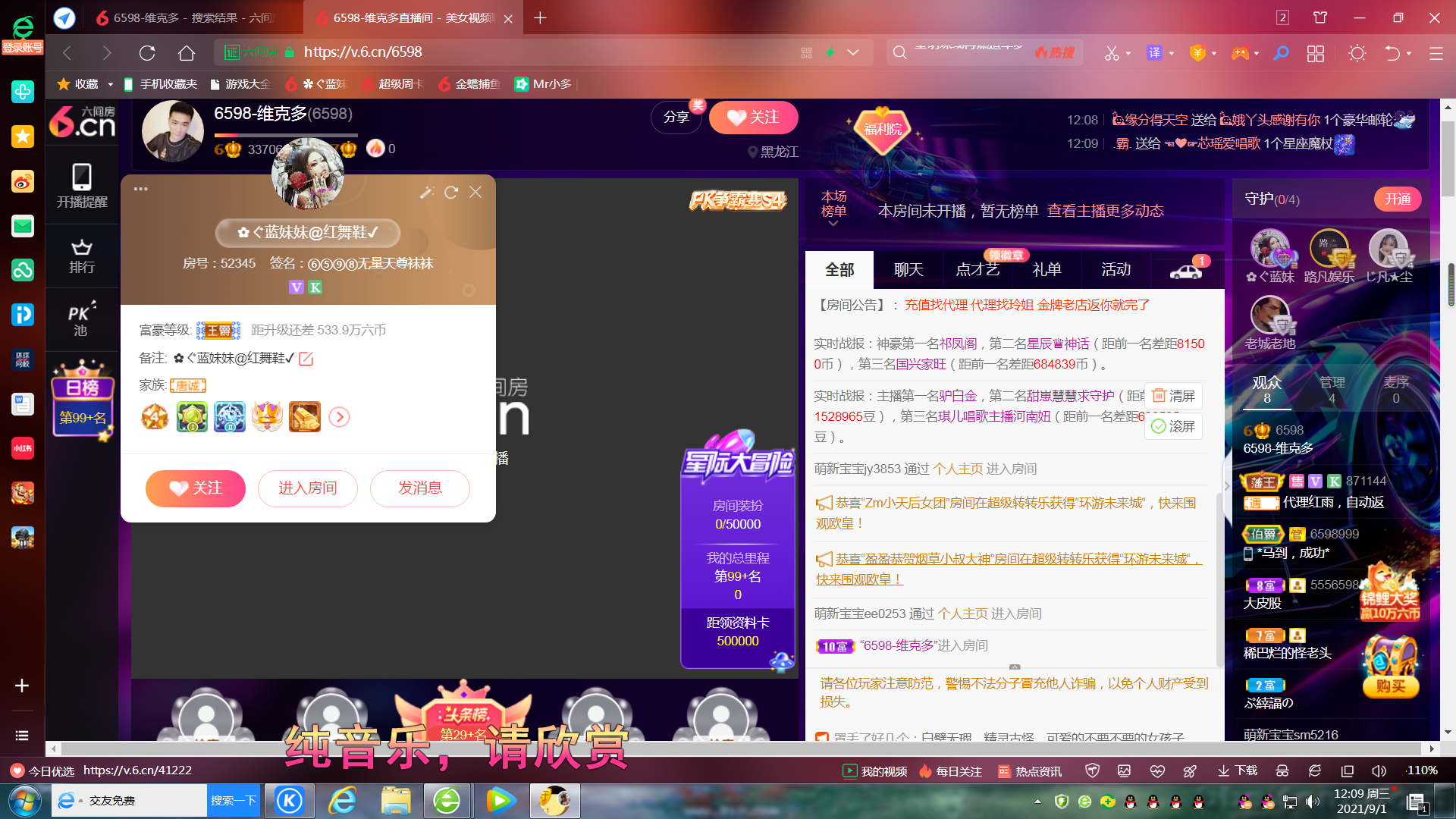Open the scissors tool dropdown arrow
Viewport: 1456px width, 819px height.
tap(1128, 53)
